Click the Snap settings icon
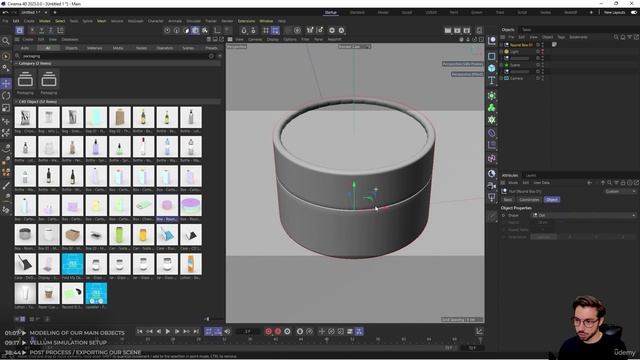This screenshot has height=360, width=640. 253,30
